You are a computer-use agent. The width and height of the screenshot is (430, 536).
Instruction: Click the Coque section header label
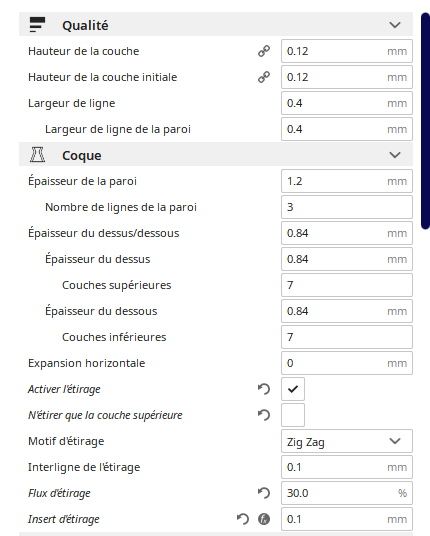click(x=82, y=156)
